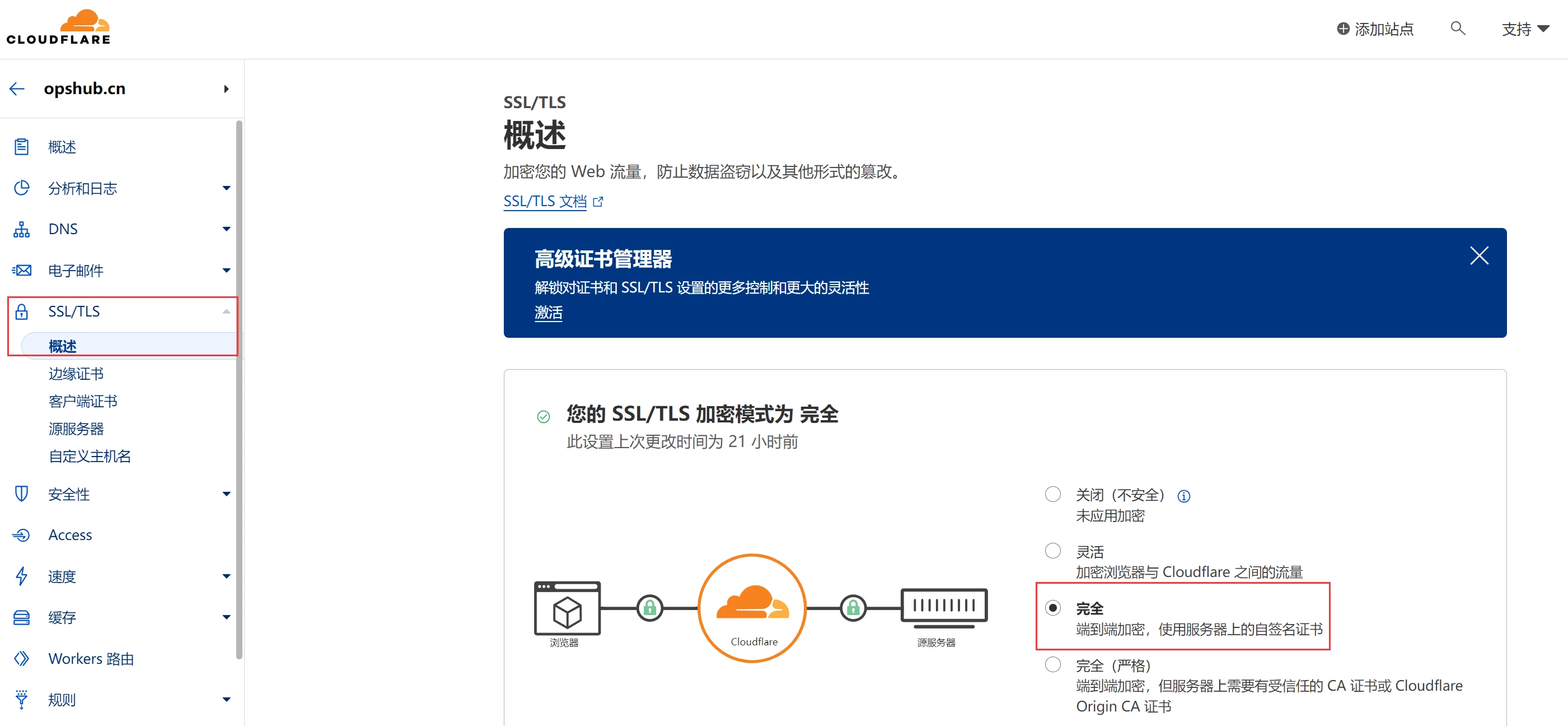
Task: Open the SSL/TLS 文档 link
Action: pos(545,202)
